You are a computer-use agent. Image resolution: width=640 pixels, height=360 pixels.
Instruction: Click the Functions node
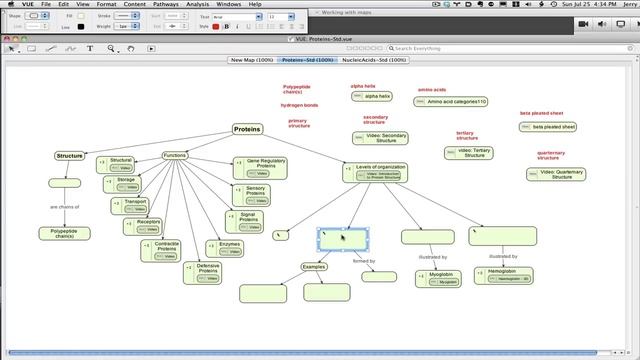175,156
